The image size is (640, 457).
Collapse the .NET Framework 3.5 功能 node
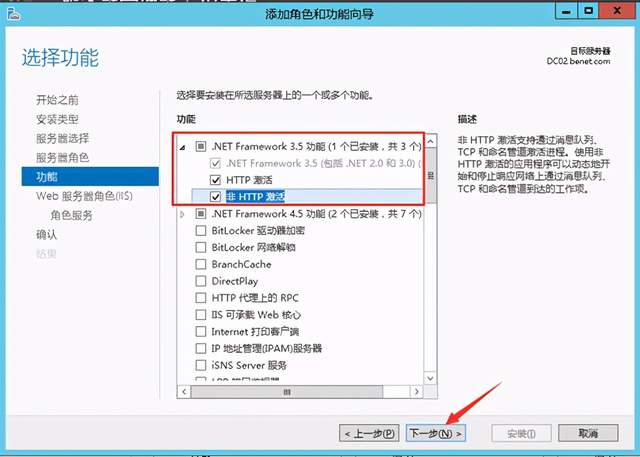tap(183, 147)
